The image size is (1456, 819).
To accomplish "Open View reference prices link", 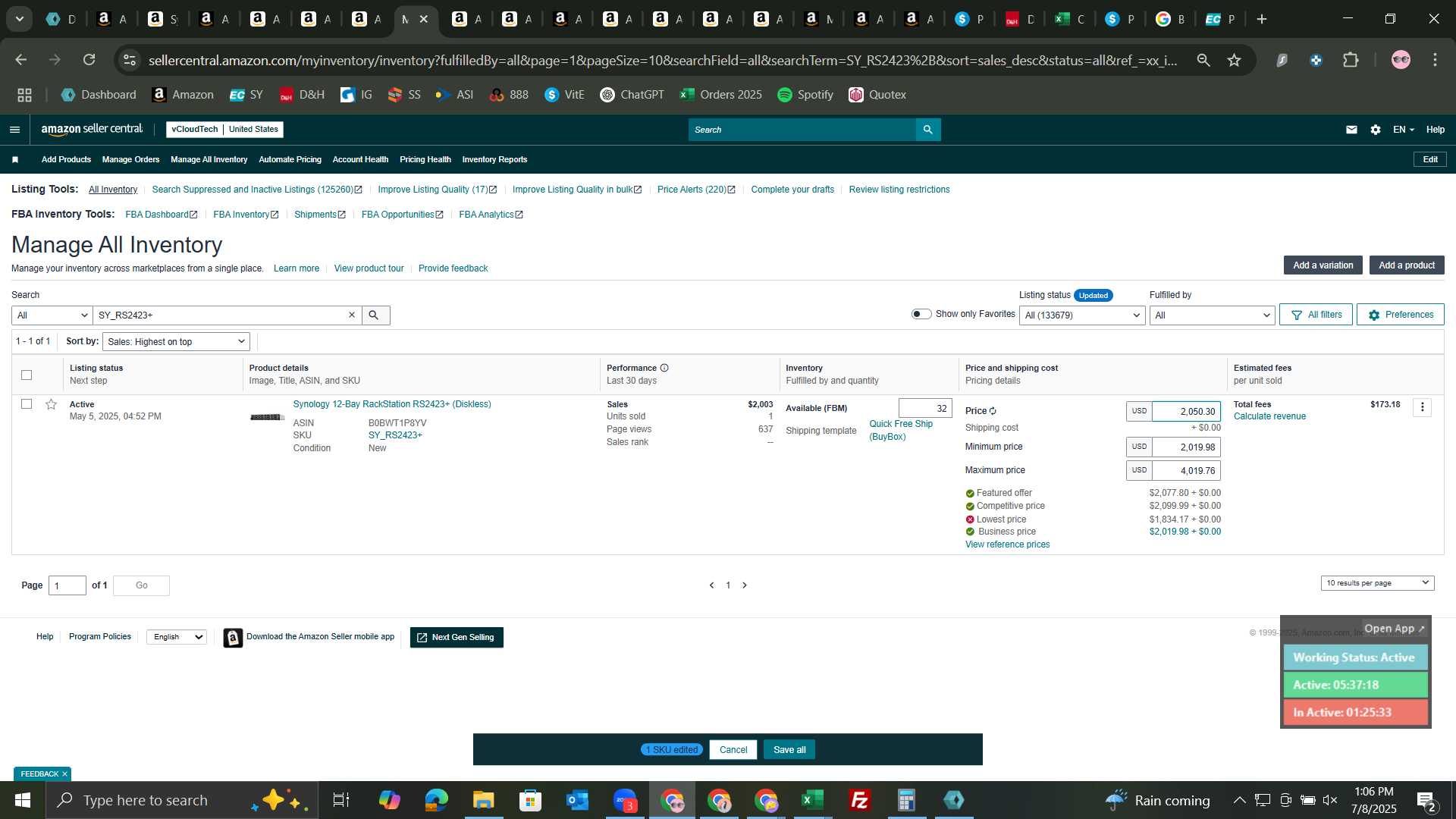I will click(1007, 544).
